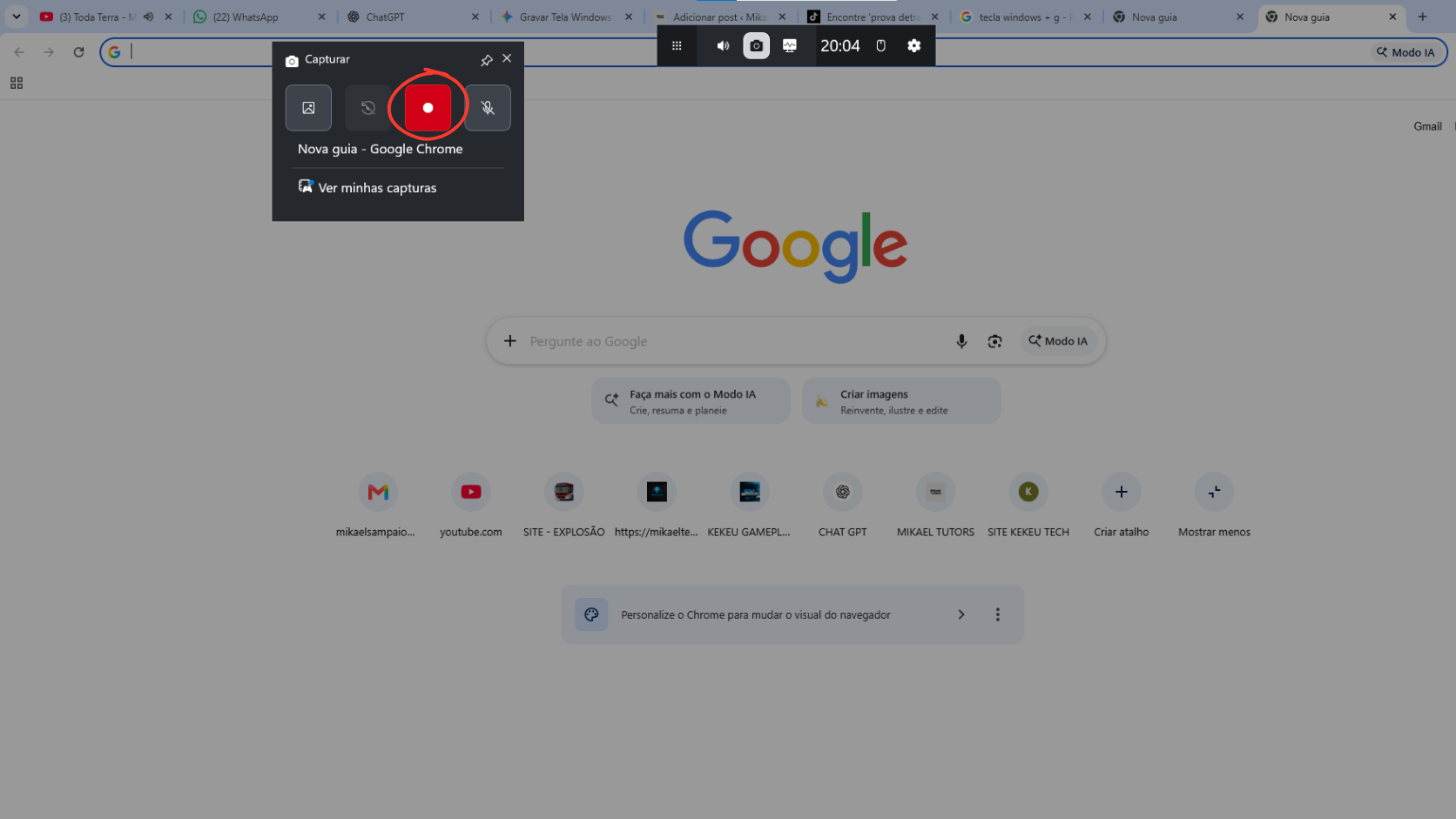
Task: Click the Game Bar mouse click-through icon
Action: [x=880, y=45]
